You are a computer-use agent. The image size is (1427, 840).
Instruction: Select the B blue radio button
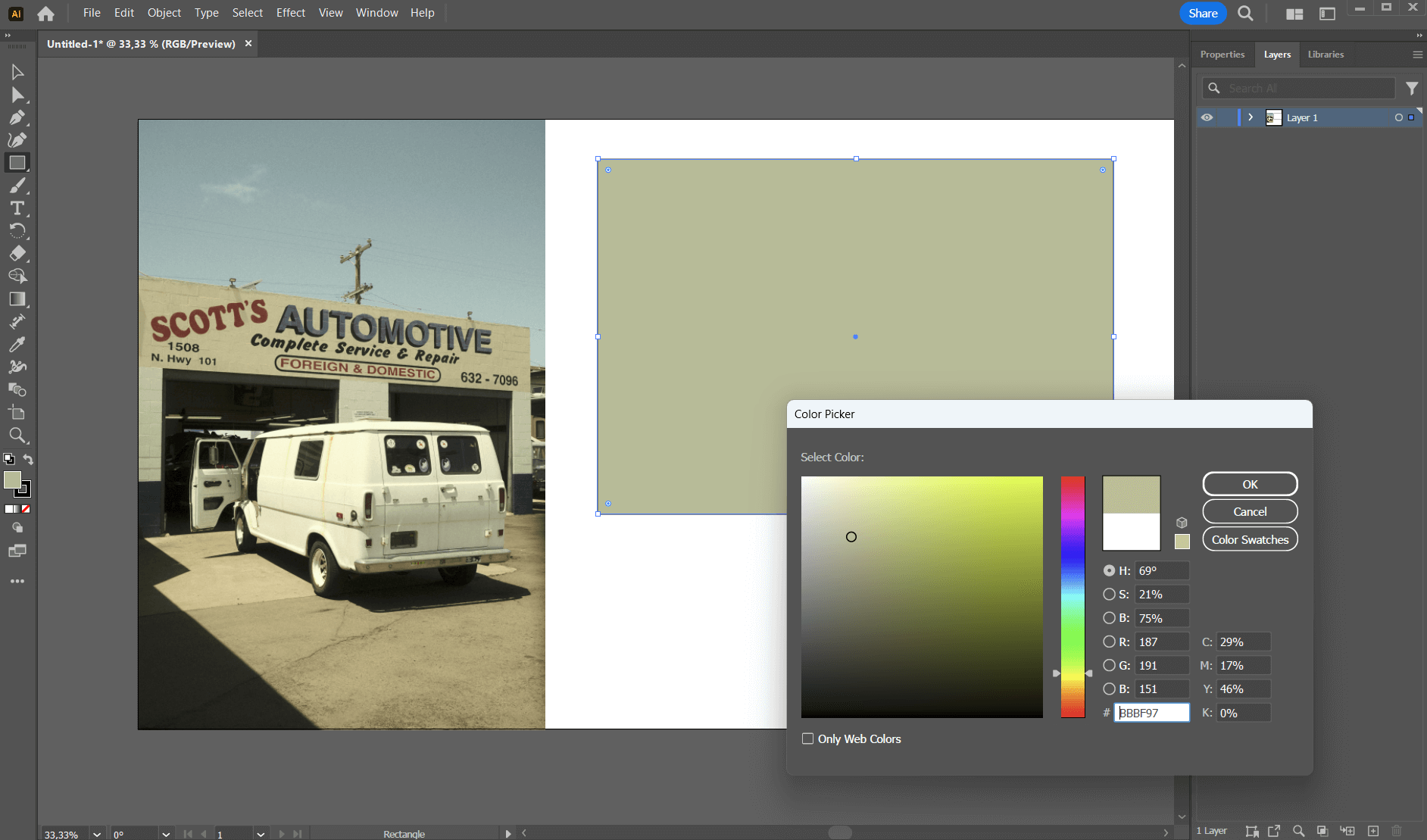pyautogui.click(x=1109, y=689)
